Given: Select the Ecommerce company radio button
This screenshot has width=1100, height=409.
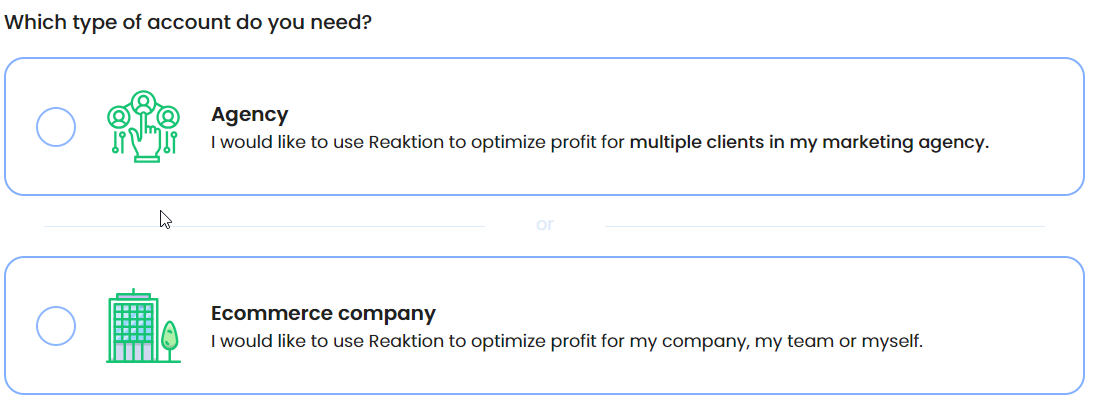Looking at the screenshot, I should (55, 326).
